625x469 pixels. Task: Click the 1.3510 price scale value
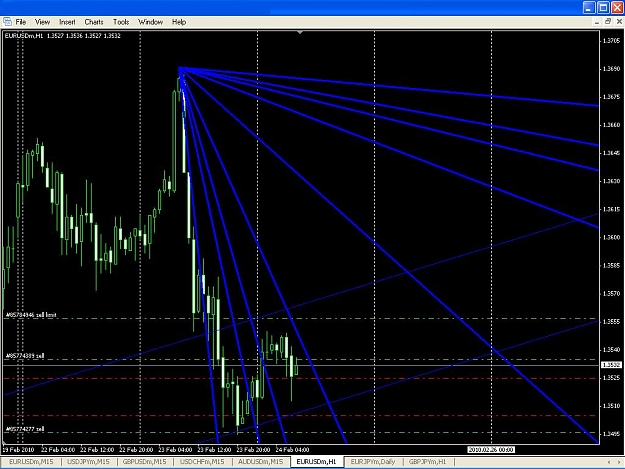tap(611, 406)
